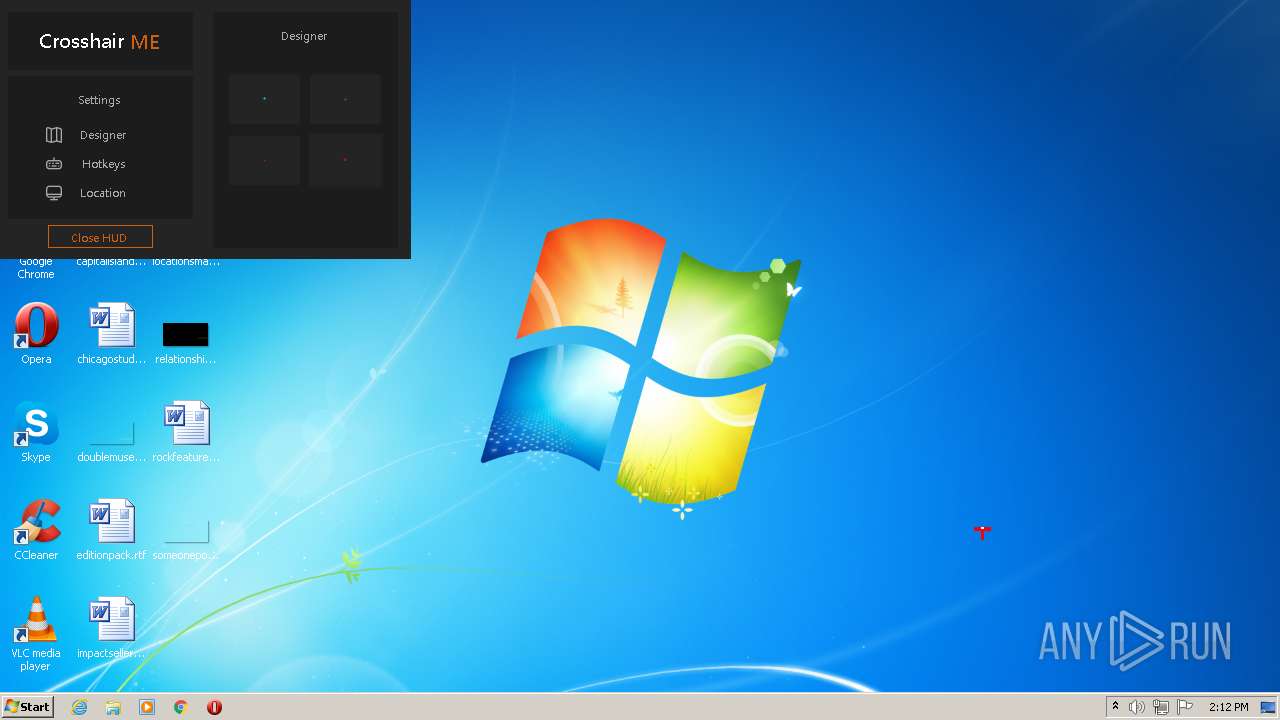The image size is (1280, 720).
Task: Launch Google Chrome from the taskbar
Action: pyautogui.click(x=181, y=707)
